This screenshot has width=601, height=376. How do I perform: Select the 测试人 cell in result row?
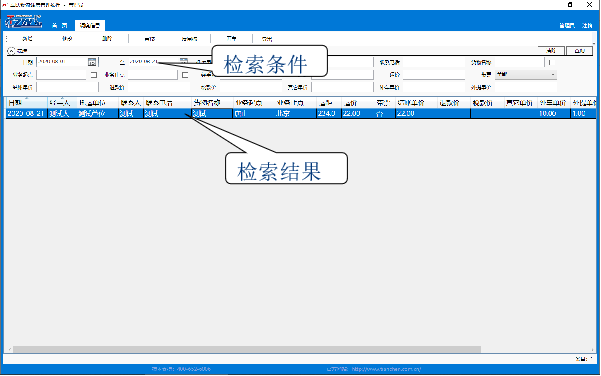pyautogui.click(x=62, y=113)
